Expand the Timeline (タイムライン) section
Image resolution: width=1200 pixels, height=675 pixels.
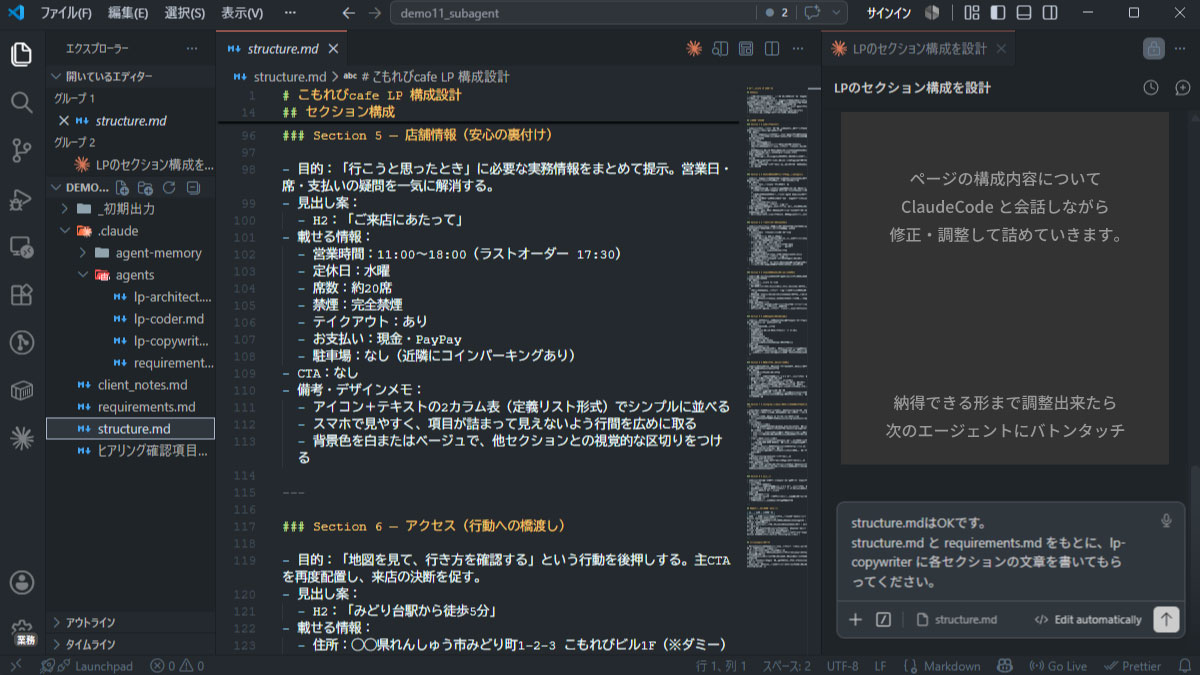[130, 644]
